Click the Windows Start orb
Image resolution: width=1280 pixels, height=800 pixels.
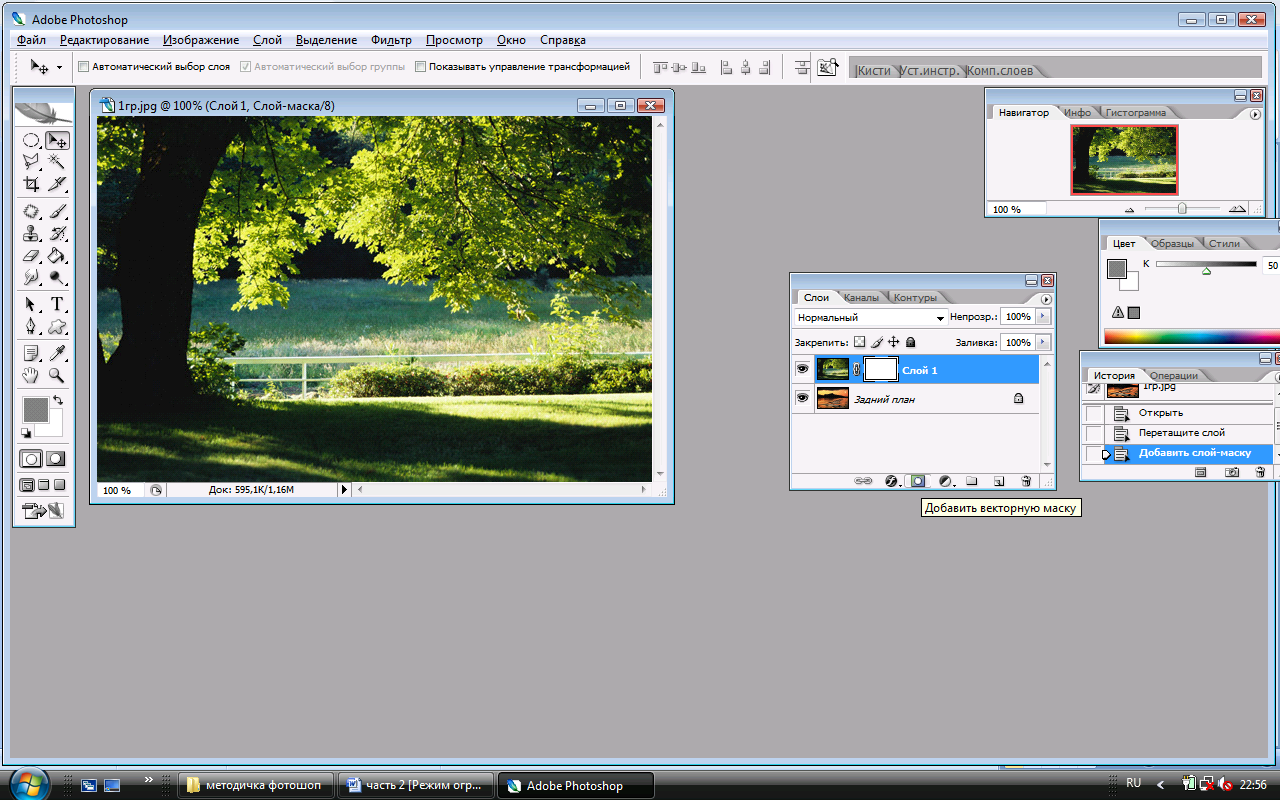[27, 782]
